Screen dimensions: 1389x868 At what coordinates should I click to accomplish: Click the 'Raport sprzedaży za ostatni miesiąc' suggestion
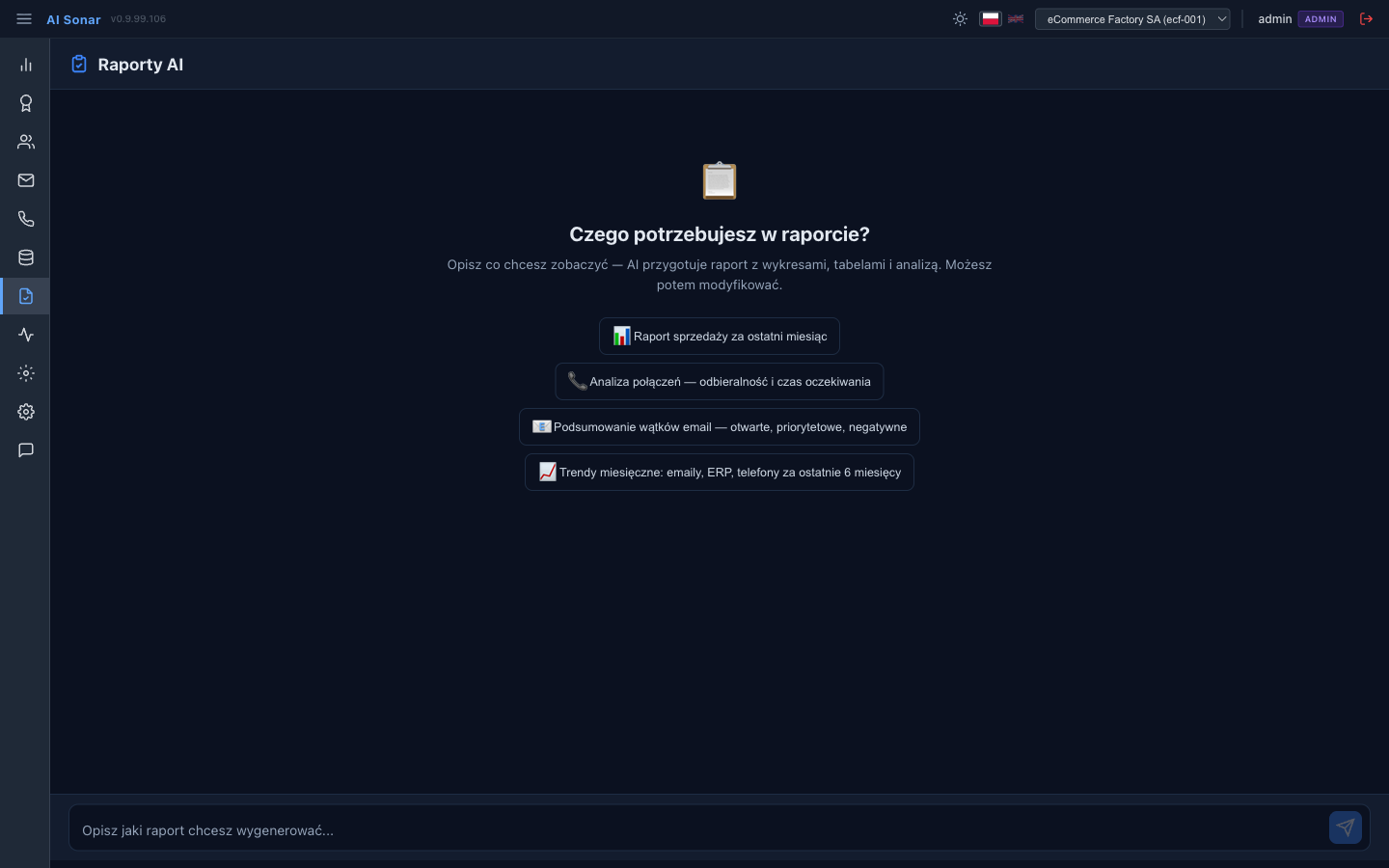pos(720,336)
